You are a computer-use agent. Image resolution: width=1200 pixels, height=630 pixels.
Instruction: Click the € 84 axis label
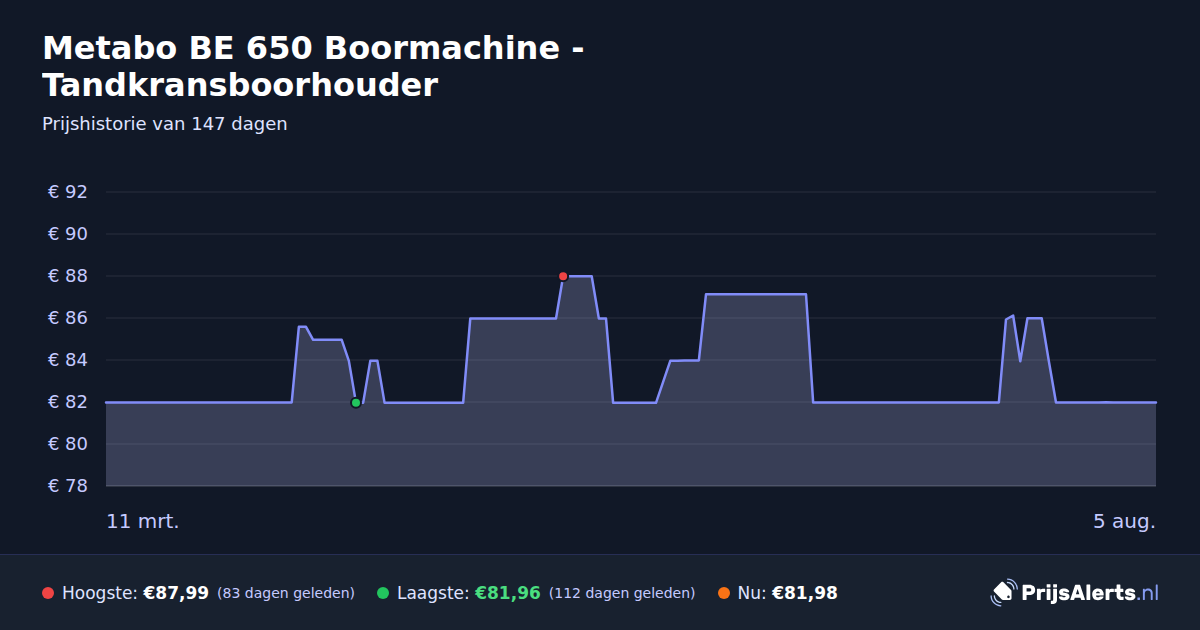68,360
